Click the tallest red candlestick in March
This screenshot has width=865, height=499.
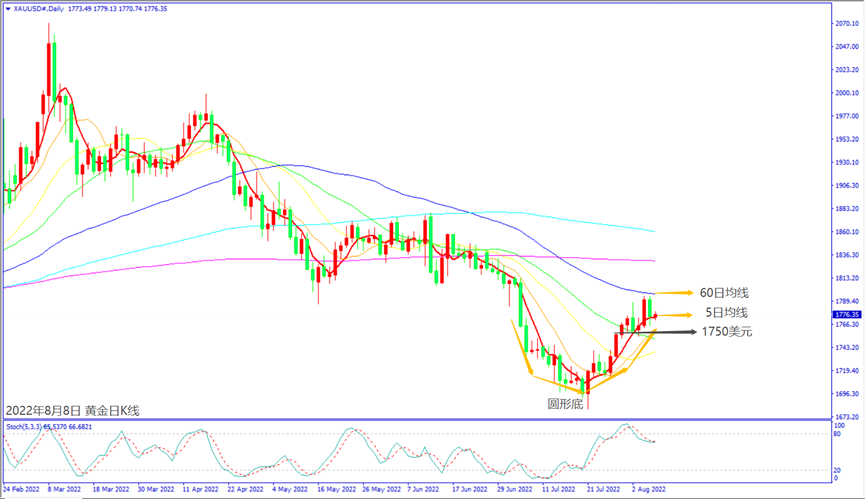[48, 72]
